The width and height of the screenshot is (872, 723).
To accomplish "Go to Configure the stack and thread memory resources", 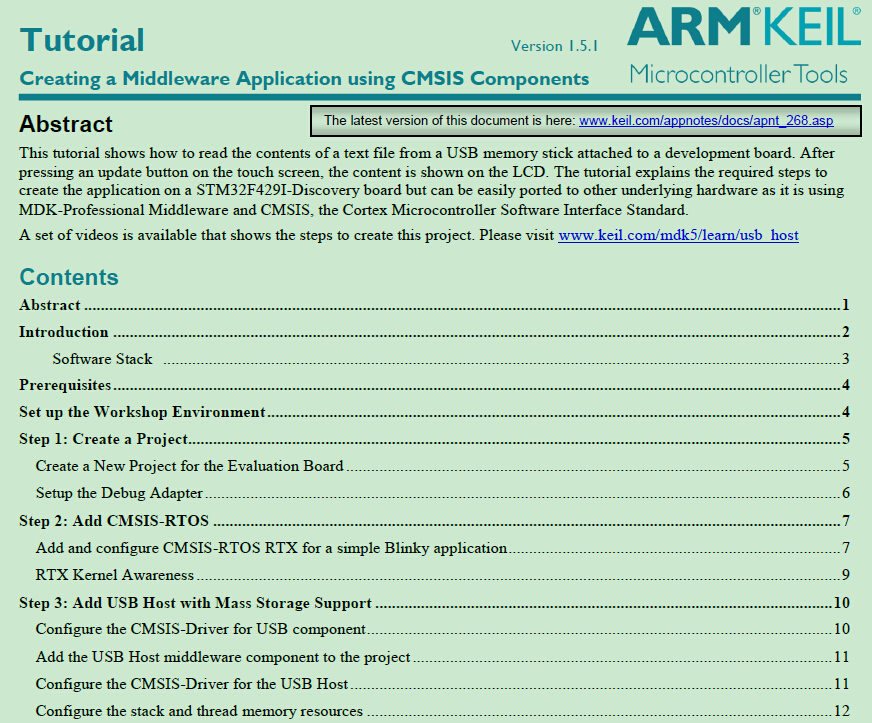I will [x=443, y=711].
